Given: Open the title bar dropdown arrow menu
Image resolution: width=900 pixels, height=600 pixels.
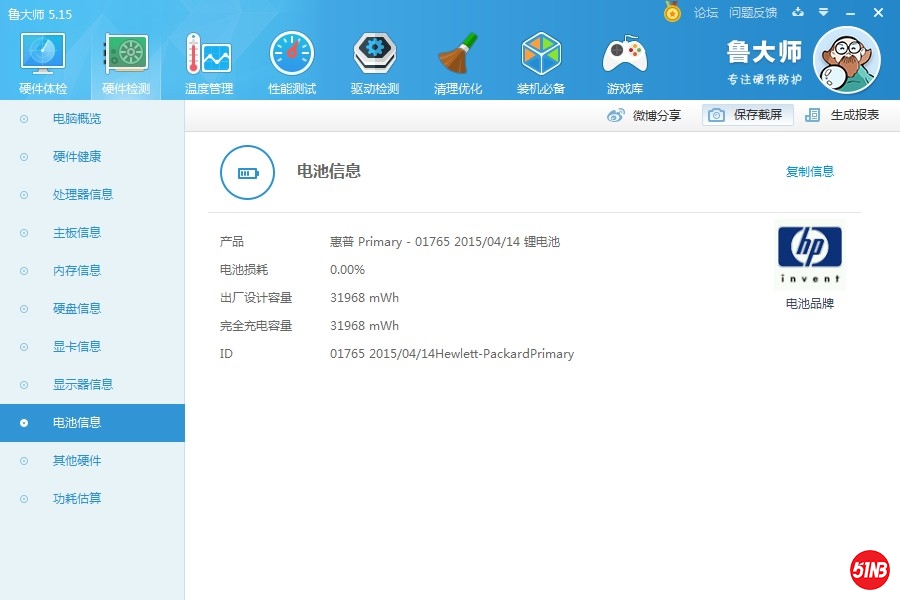Looking at the screenshot, I should tap(823, 12).
